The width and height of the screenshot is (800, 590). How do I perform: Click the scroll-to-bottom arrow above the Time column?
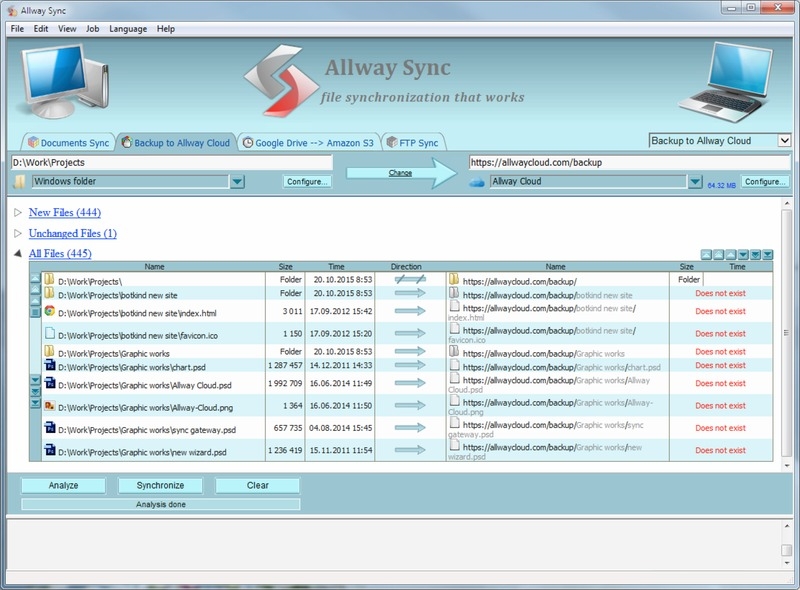click(769, 252)
